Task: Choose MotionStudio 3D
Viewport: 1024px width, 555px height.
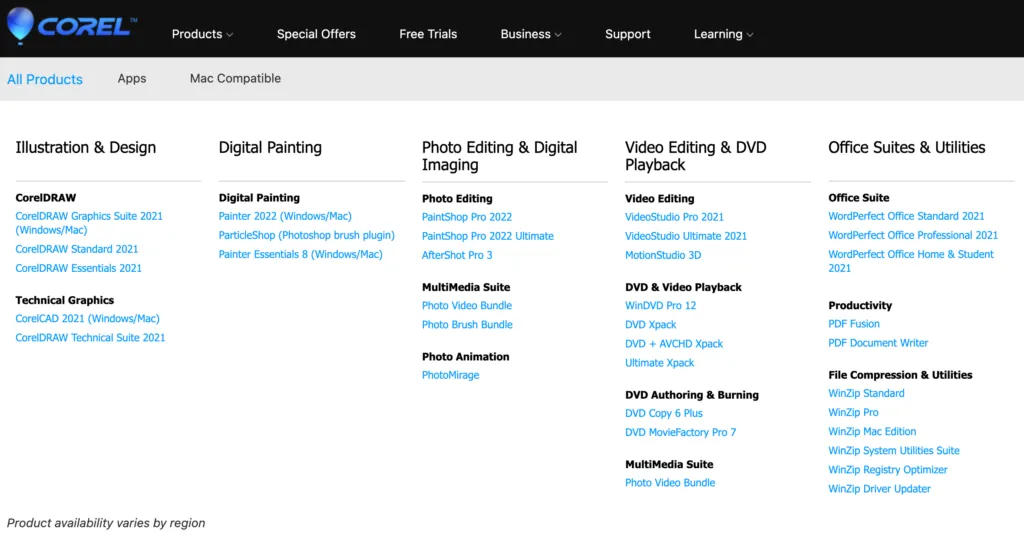Action: (x=663, y=255)
